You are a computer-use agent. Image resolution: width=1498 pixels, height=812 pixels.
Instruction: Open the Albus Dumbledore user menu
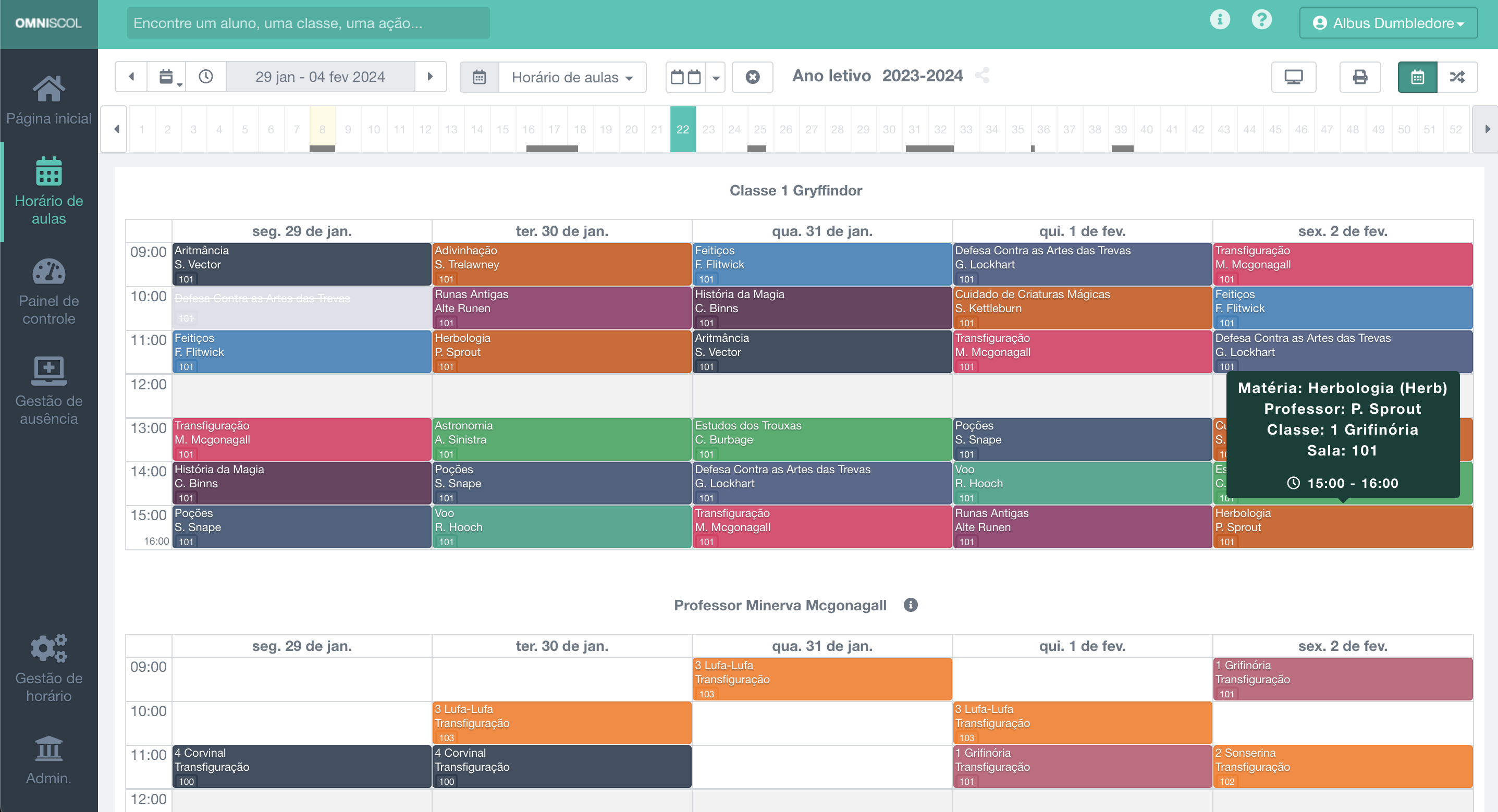click(1388, 23)
